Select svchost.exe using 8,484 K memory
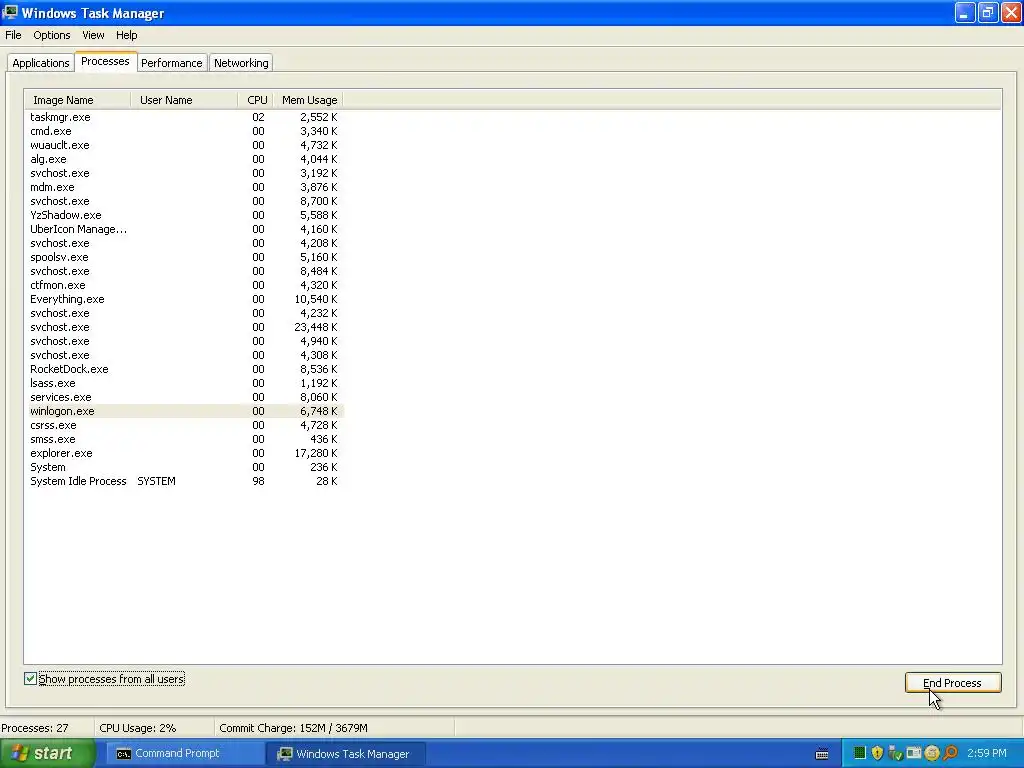This screenshot has height=768, width=1024. tap(184, 271)
